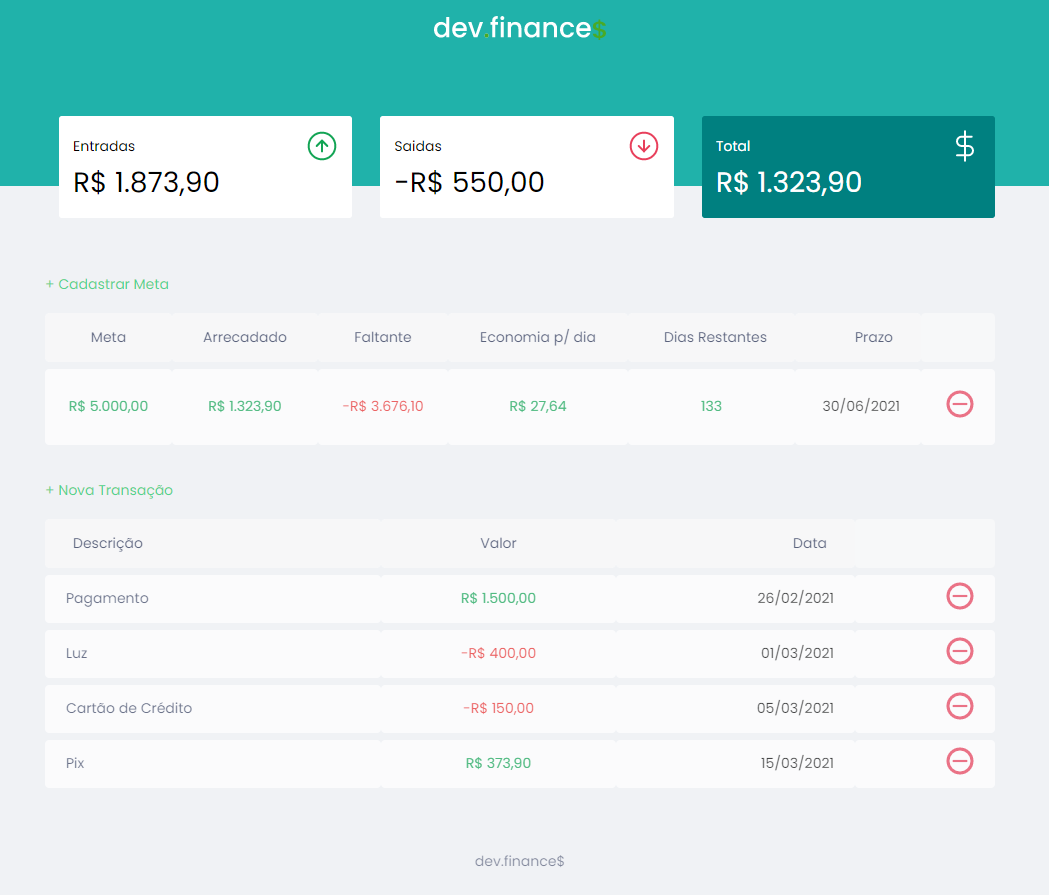The image size is (1049, 895).
Task: Delete the Pagamento transaction via its minus icon
Action: pyautogui.click(x=959, y=596)
